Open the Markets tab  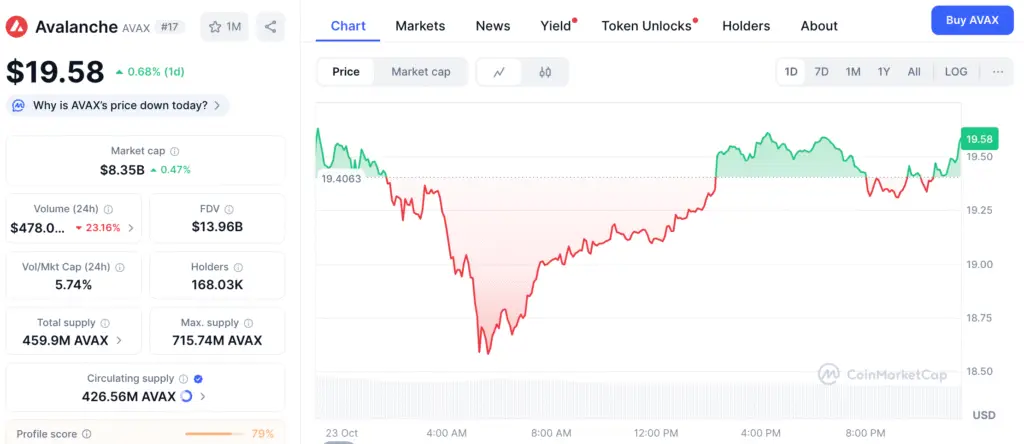(x=420, y=26)
